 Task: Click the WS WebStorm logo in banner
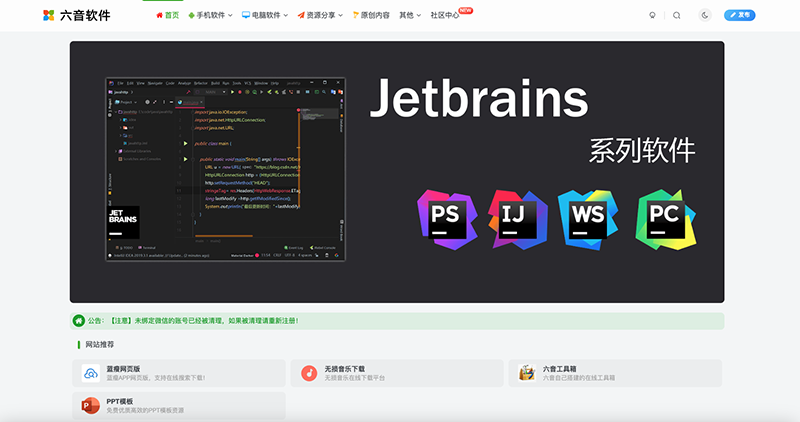pos(588,219)
